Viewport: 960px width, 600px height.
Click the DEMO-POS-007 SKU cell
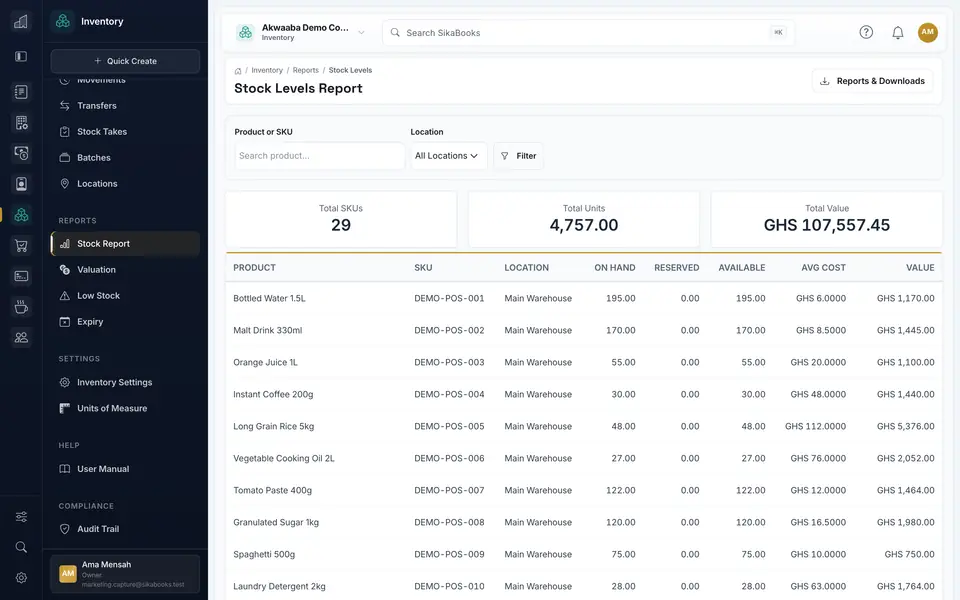(449, 490)
